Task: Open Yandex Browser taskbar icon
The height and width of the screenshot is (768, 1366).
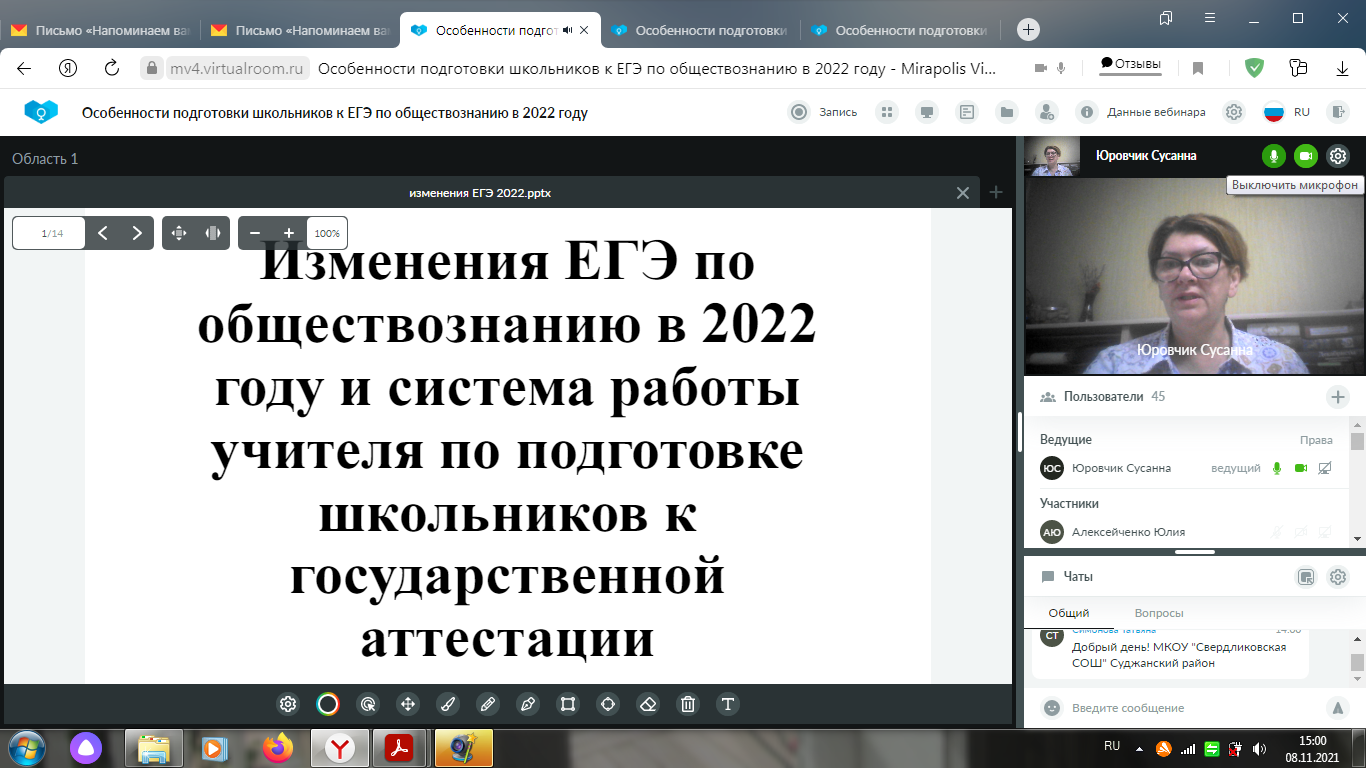Action: (x=340, y=747)
